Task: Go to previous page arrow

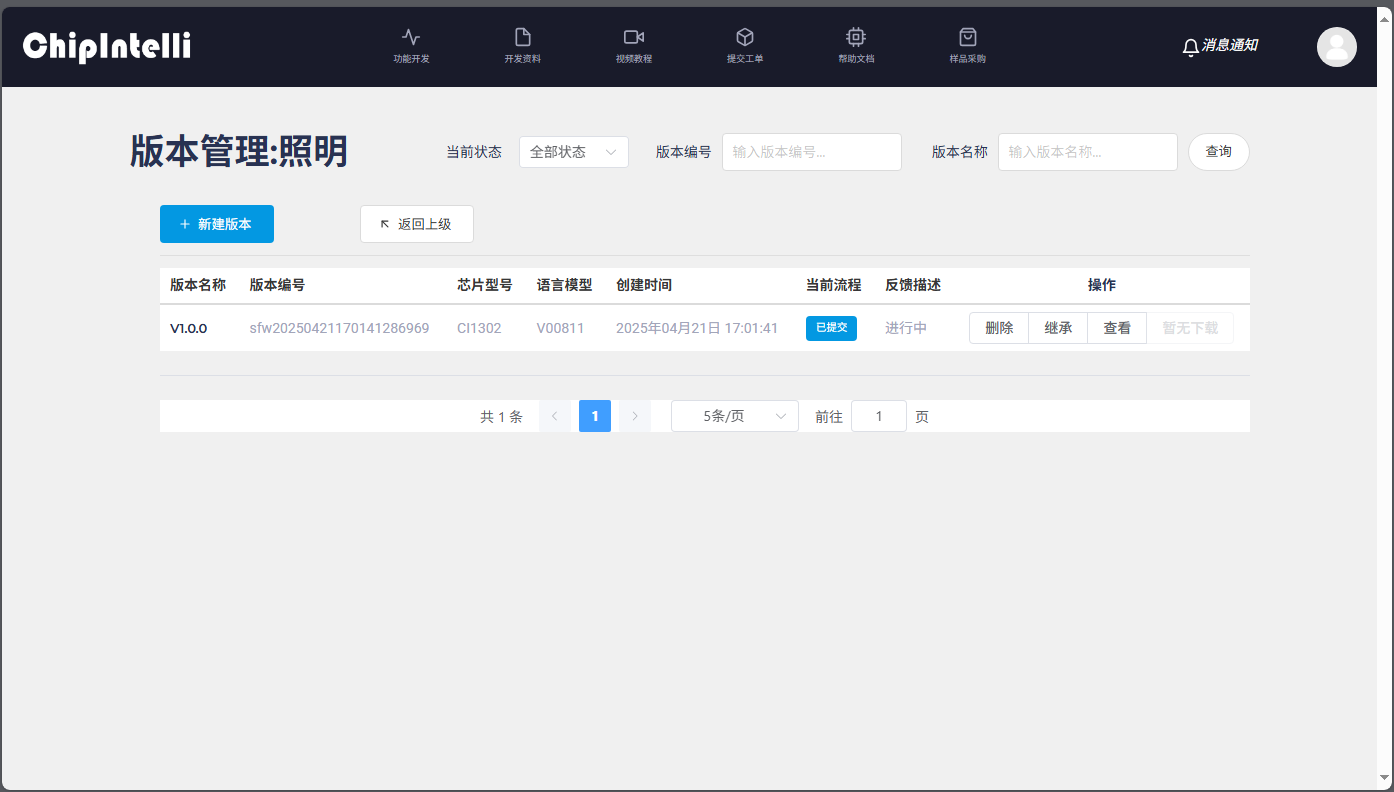Action: click(555, 416)
